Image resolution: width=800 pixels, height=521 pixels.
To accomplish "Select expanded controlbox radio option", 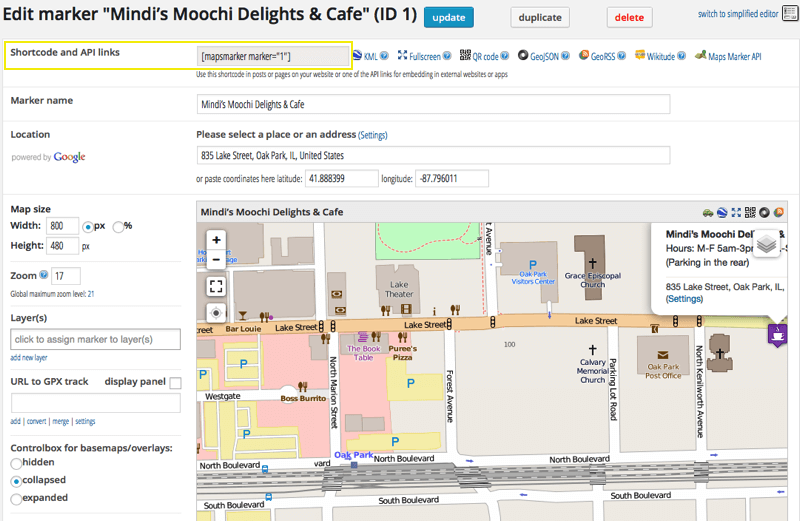I will coord(16,499).
